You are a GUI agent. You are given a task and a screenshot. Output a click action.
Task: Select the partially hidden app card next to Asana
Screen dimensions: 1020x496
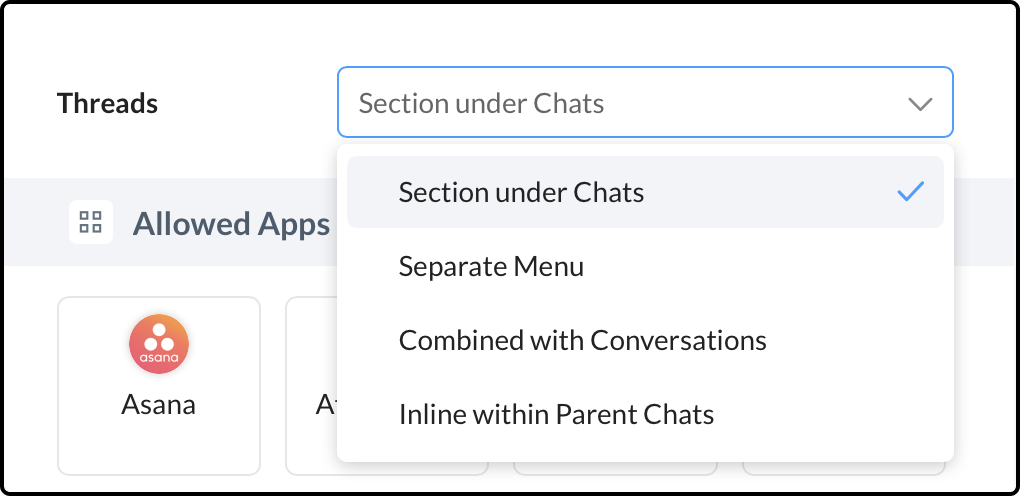pyautogui.click(x=311, y=386)
